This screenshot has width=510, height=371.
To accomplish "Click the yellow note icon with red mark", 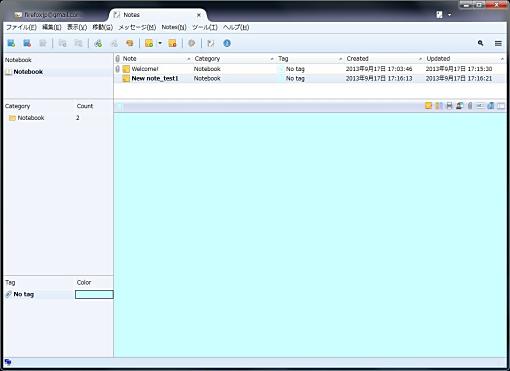I will pos(172,43).
